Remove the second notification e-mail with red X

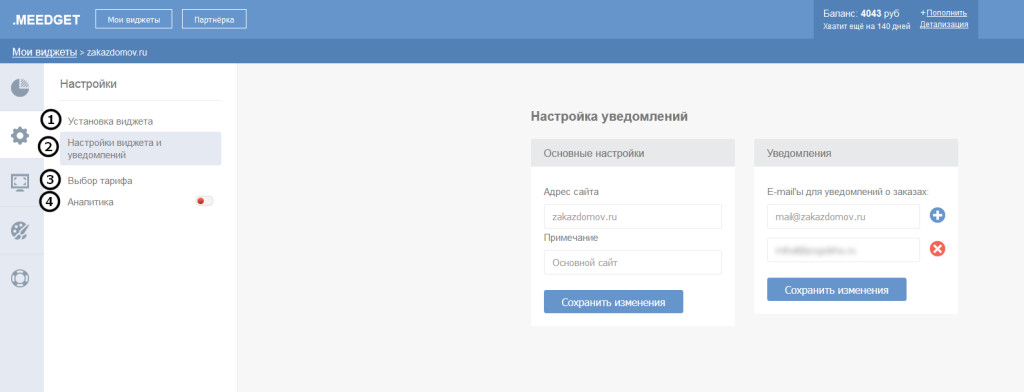click(x=937, y=249)
